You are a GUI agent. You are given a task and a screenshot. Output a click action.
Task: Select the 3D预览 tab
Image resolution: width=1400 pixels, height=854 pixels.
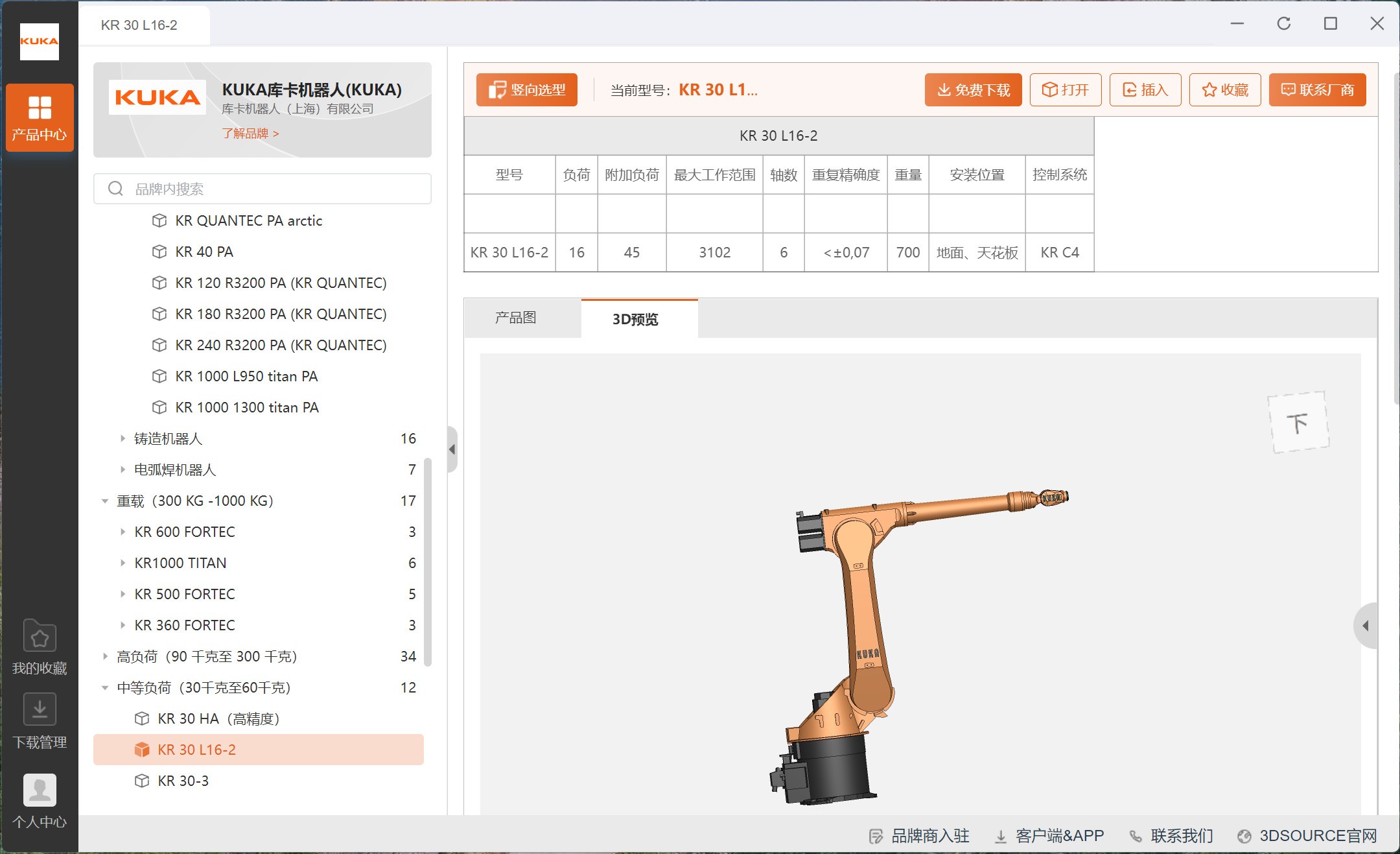click(x=636, y=318)
